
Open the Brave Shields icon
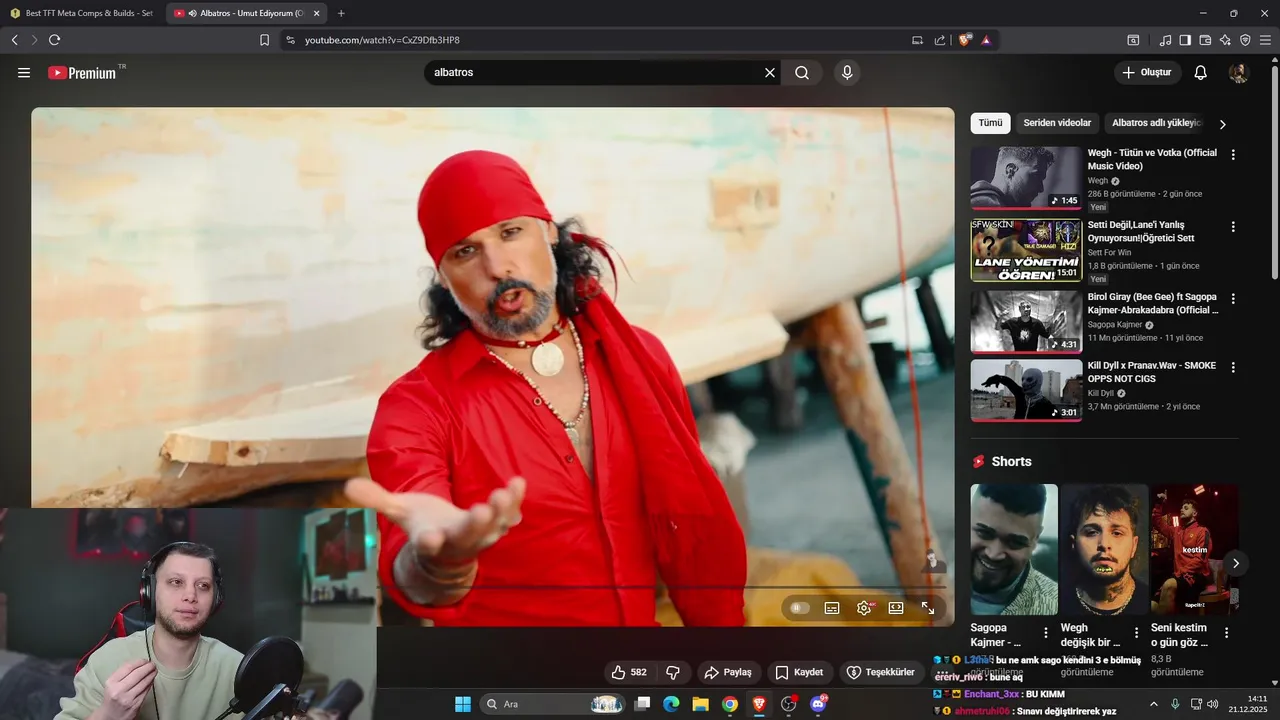click(964, 40)
